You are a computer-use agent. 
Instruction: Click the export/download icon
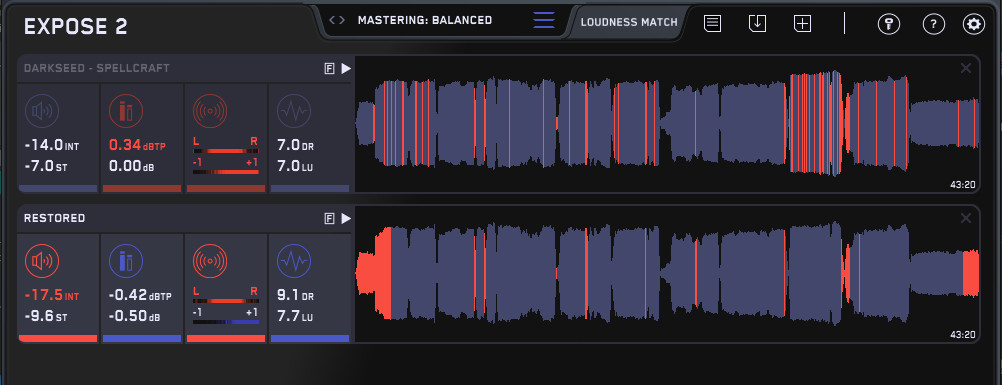(757, 24)
